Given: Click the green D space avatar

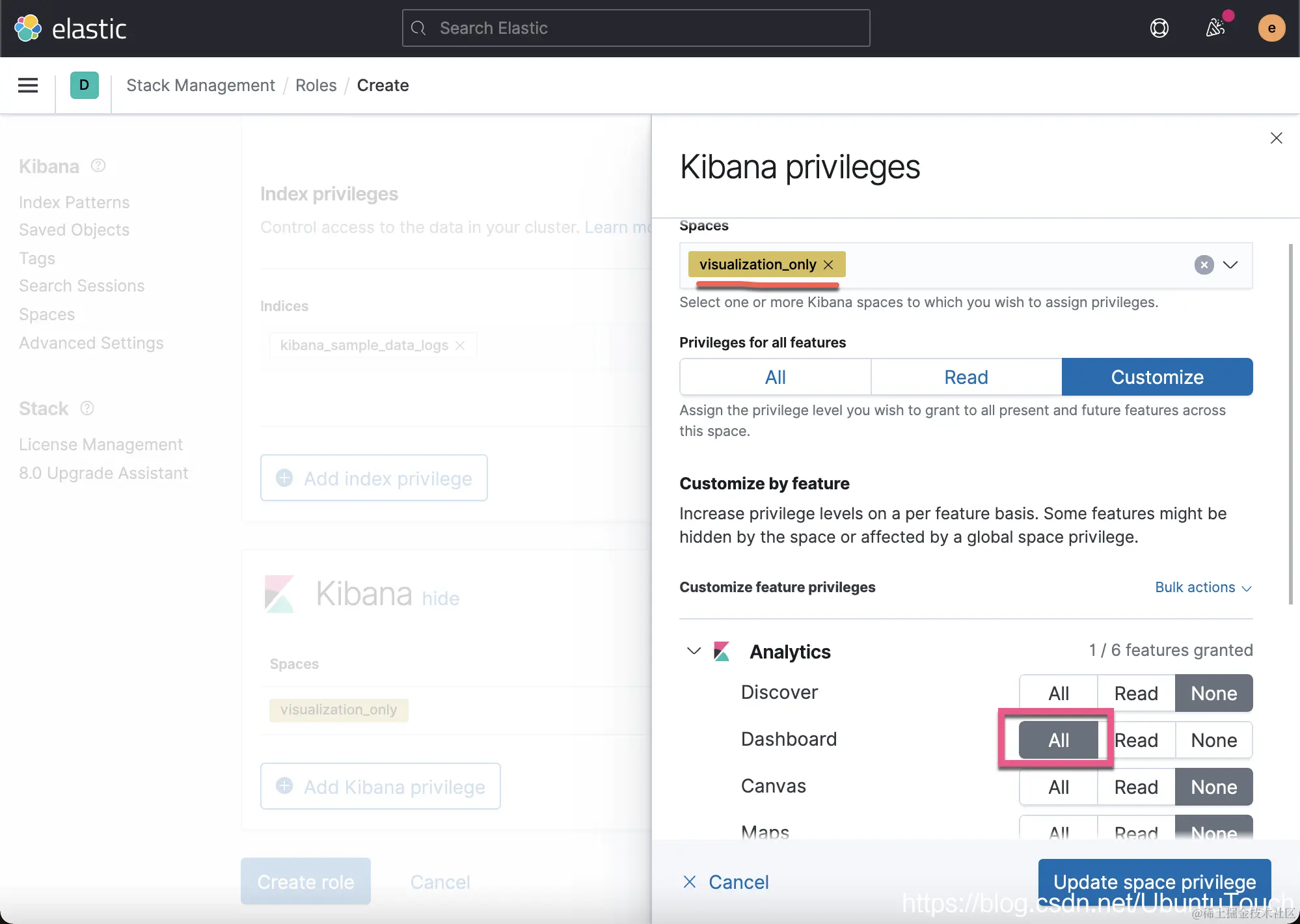Looking at the screenshot, I should pos(84,85).
